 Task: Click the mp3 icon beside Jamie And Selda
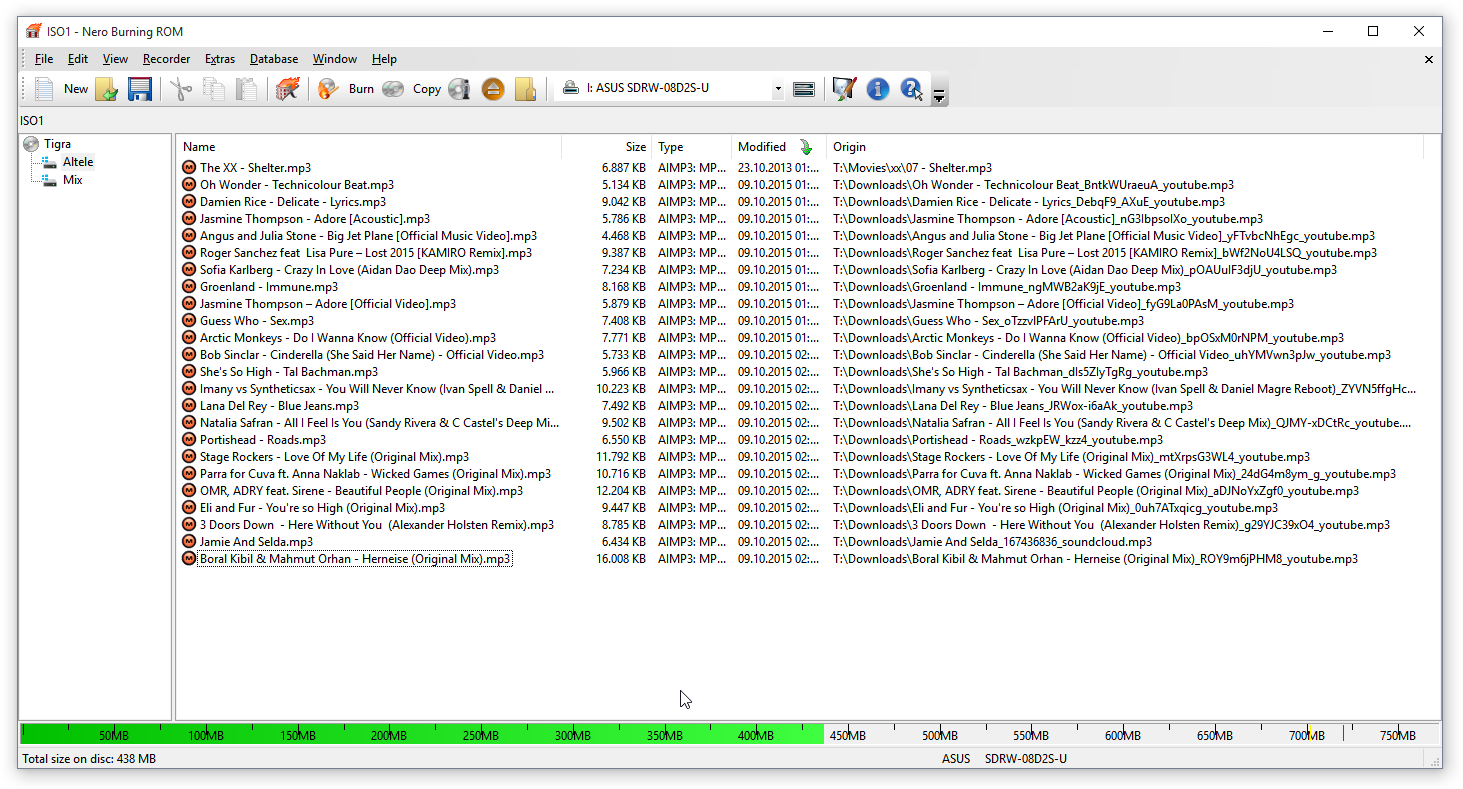(x=189, y=542)
